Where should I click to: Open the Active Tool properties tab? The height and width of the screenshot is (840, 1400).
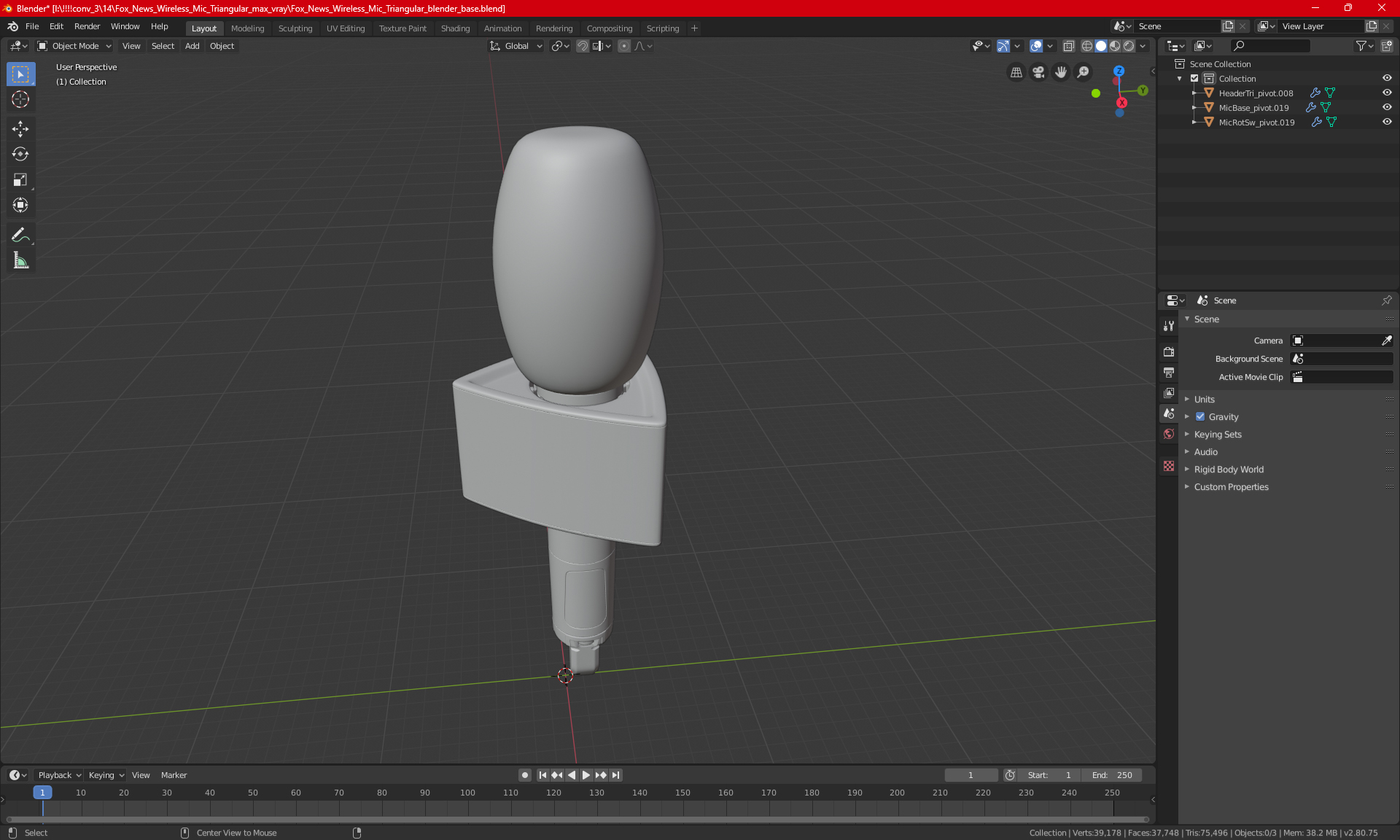(x=1169, y=326)
